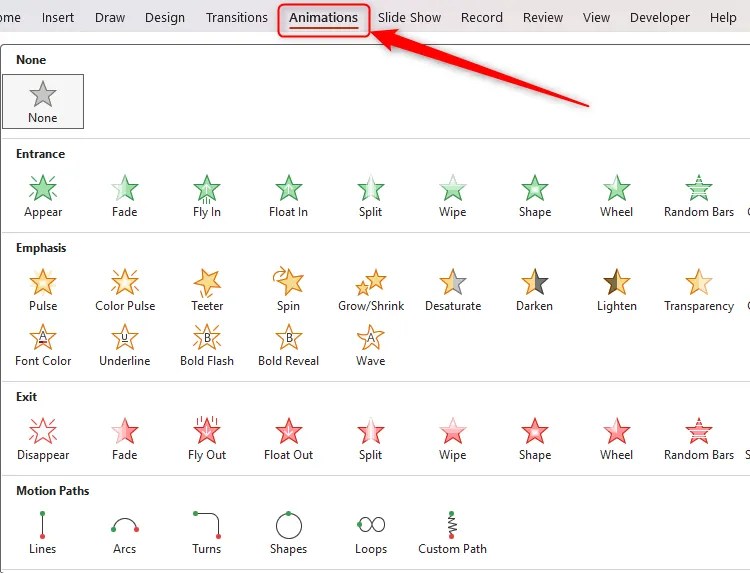
Task: Choose the Fade entrance effect
Action: click(124, 197)
